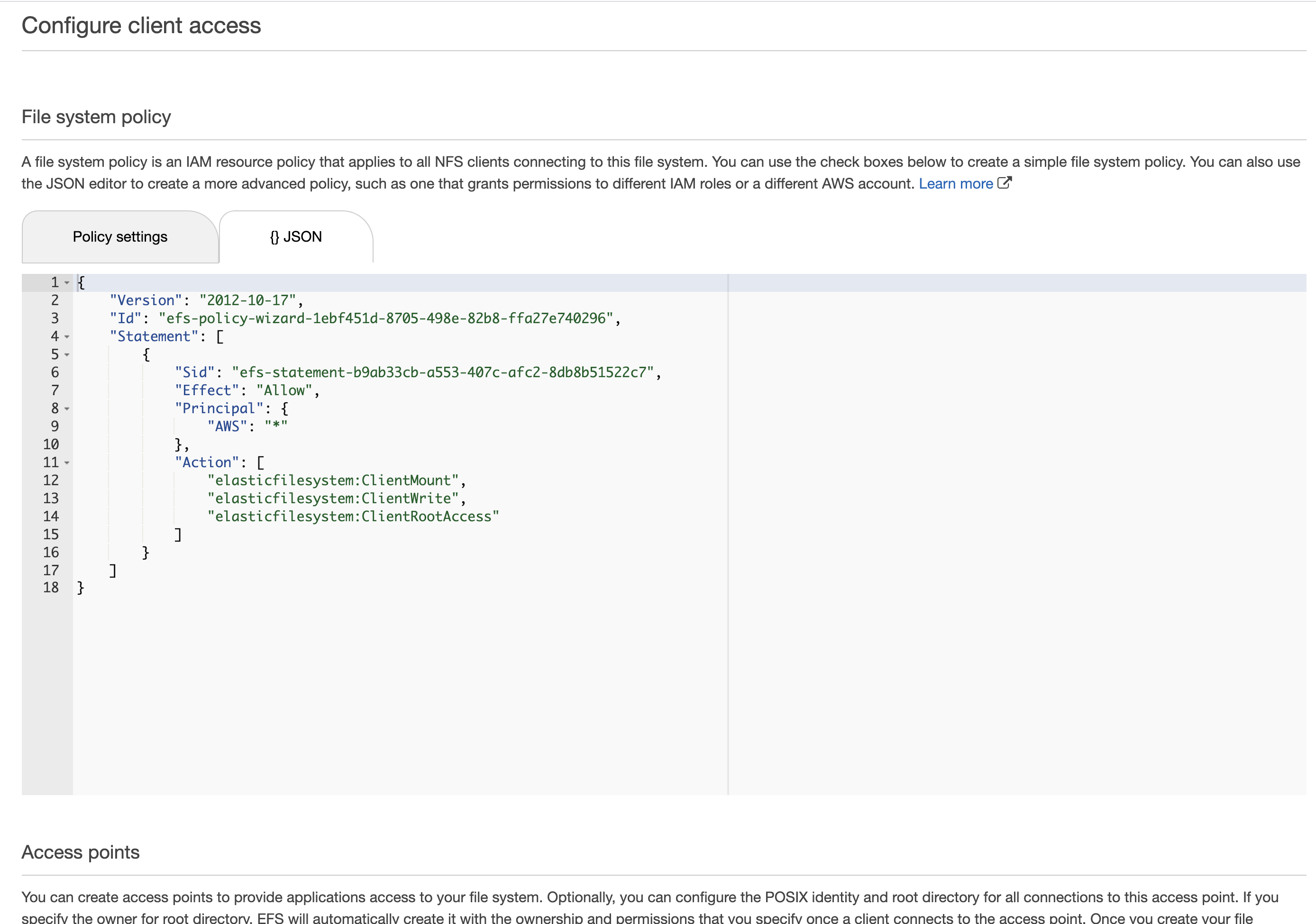Click the elasticfilesystem:ClientMount action line

(x=333, y=480)
